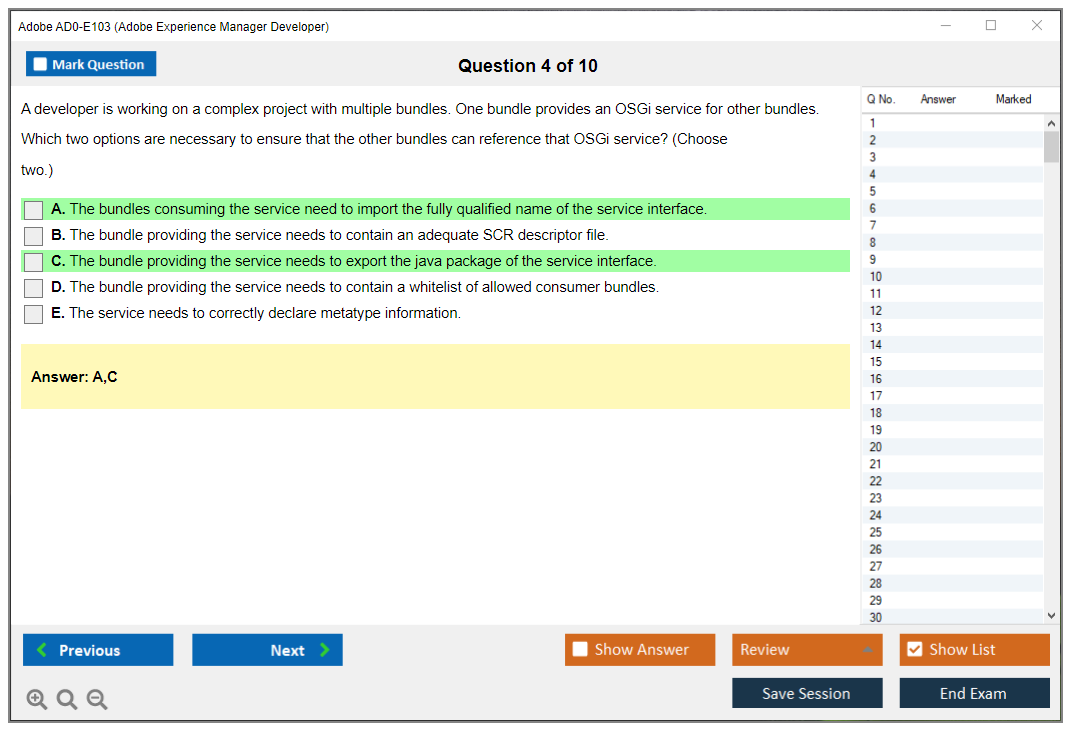The image size is (1075, 735).
Task: Check option D whitelist checkbox
Action: pyautogui.click(x=34, y=288)
